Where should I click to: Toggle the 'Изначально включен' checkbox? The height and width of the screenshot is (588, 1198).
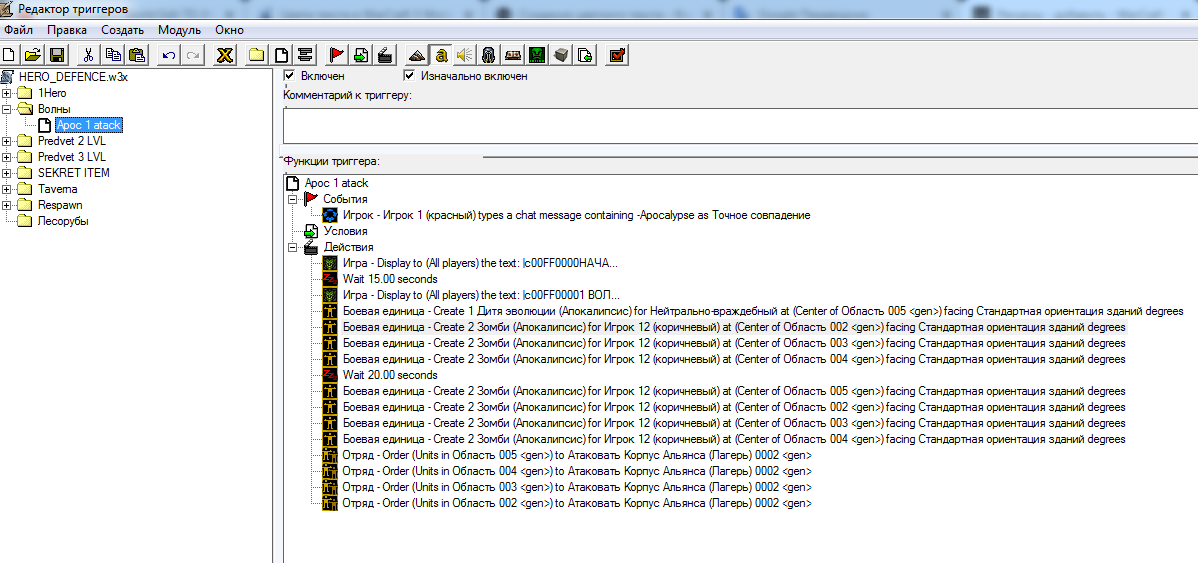pos(410,76)
